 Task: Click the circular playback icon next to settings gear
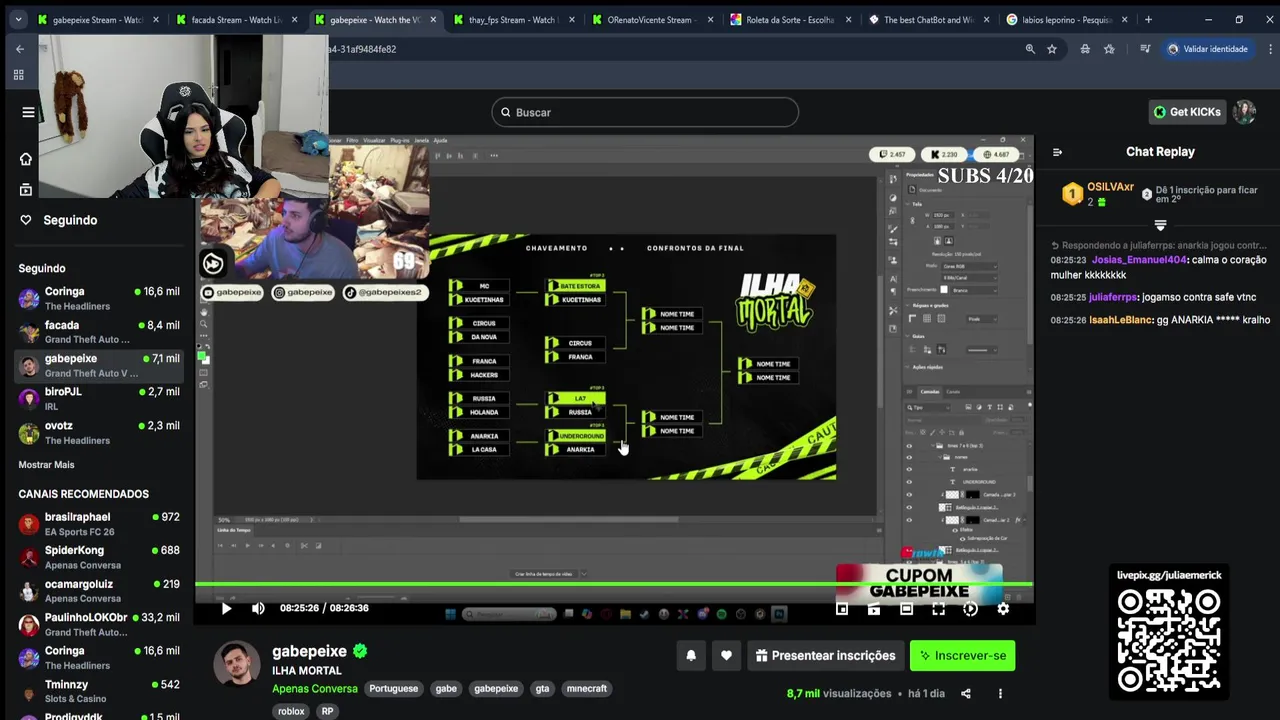(x=971, y=608)
